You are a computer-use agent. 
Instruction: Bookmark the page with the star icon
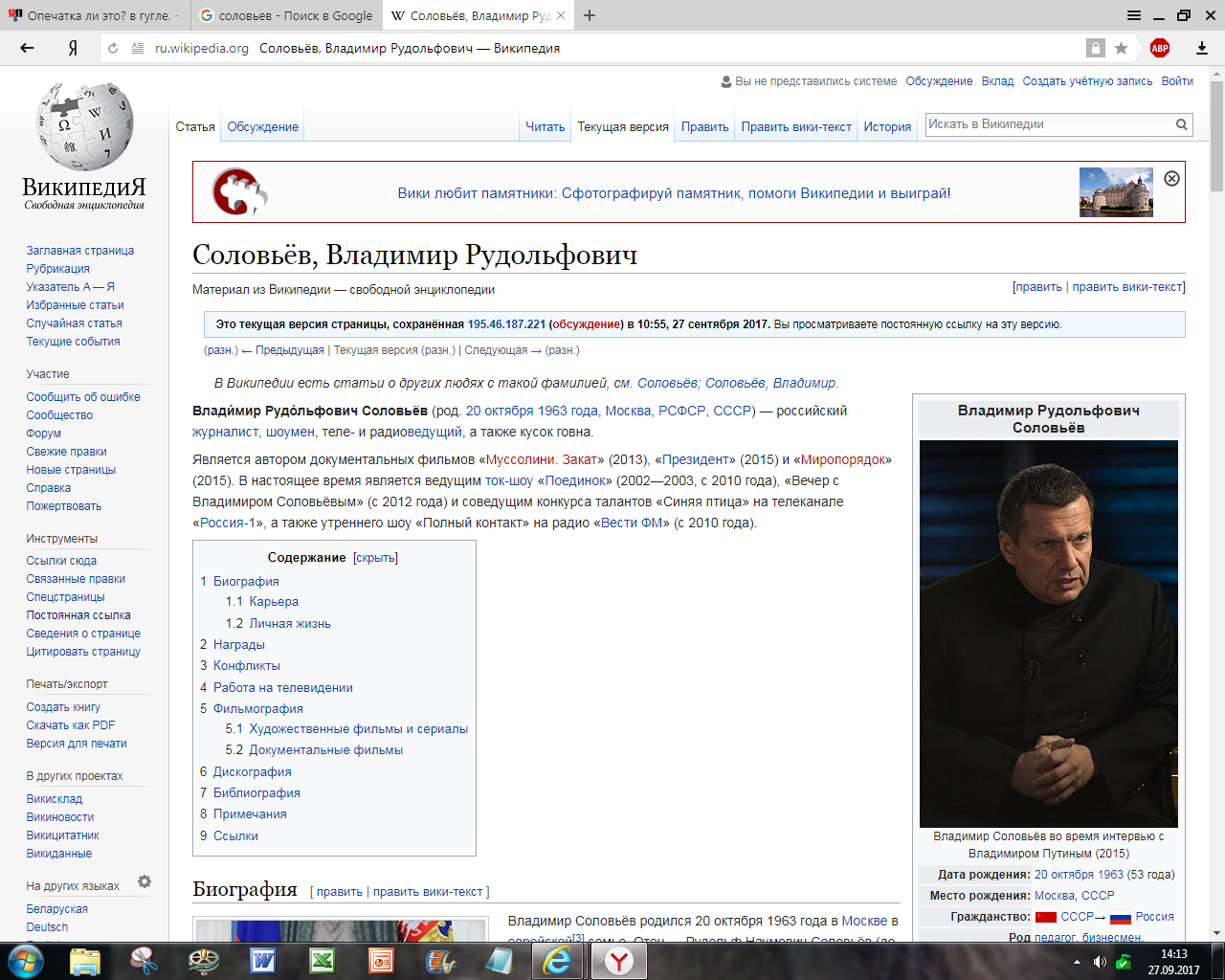1122,48
